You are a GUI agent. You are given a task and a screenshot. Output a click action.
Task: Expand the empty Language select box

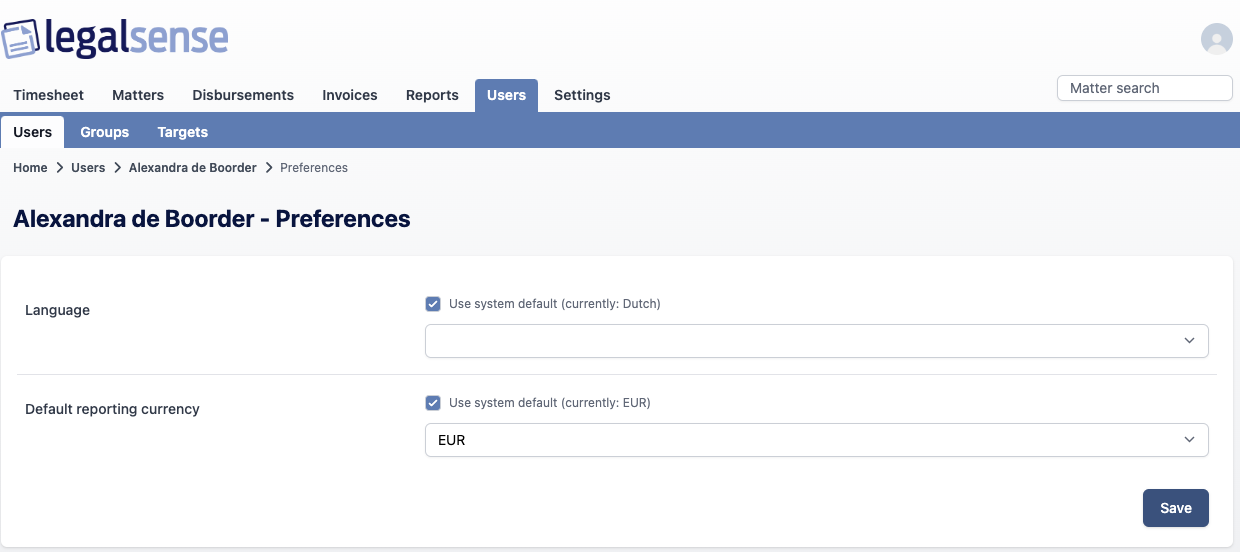[x=816, y=341]
